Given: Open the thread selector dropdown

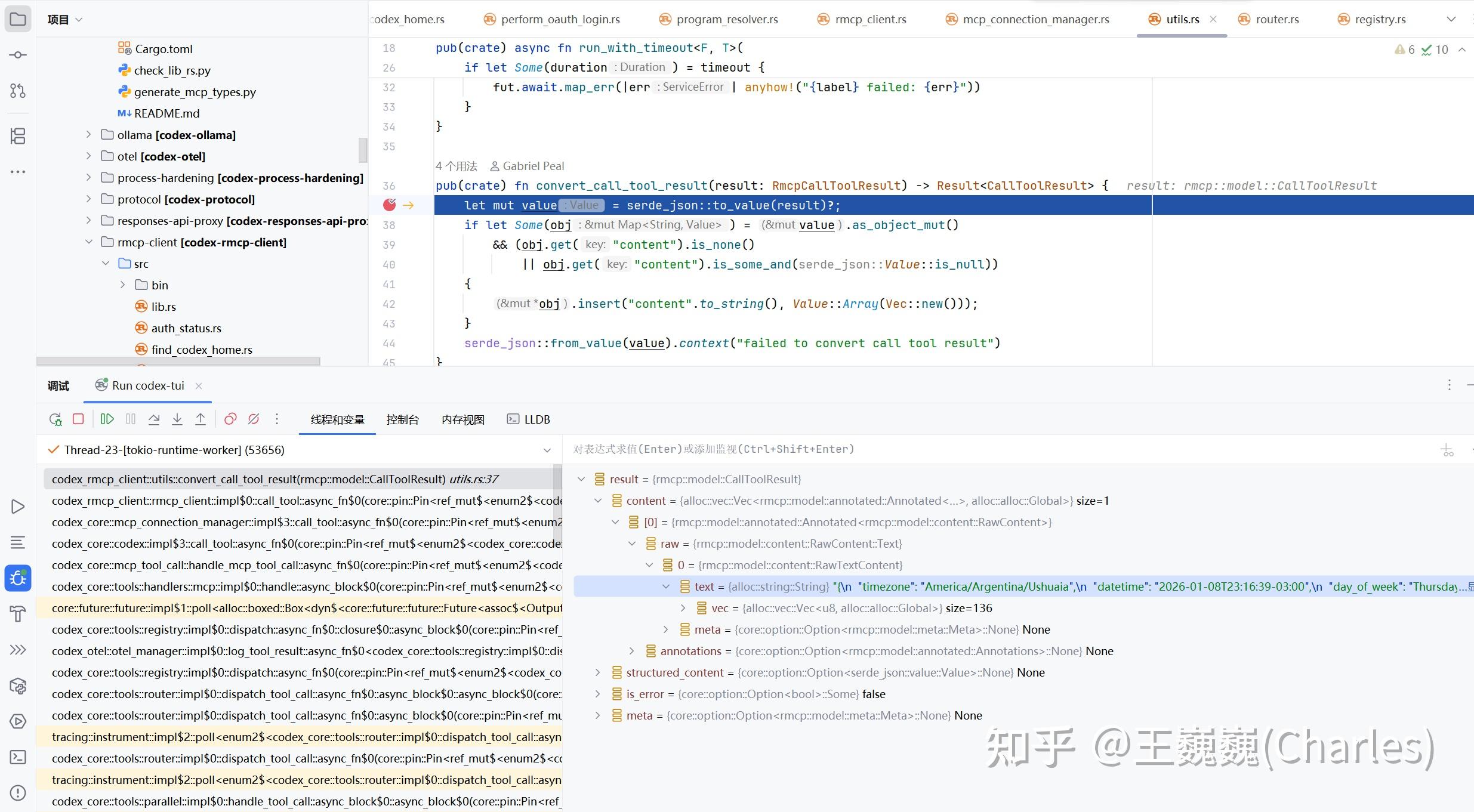Looking at the screenshot, I should [x=547, y=450].
